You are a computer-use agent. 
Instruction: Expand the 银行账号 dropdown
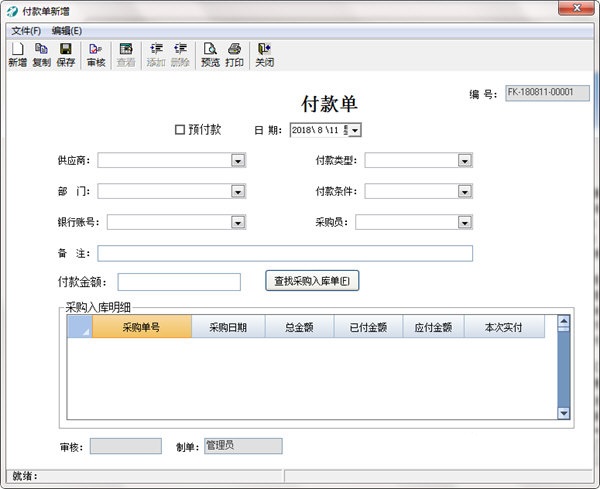pos(238,222)
